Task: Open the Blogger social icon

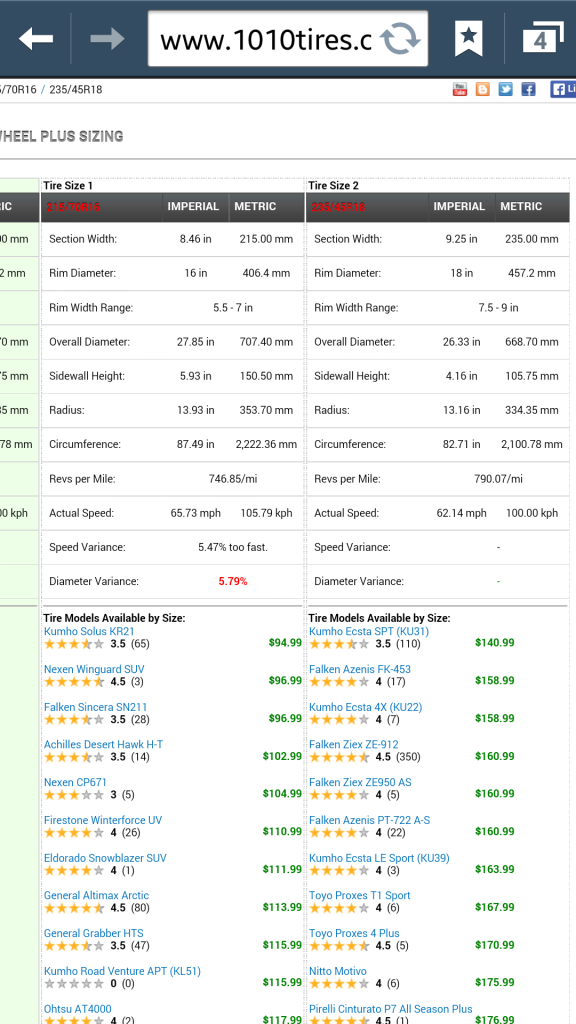Action: [483, 89]
